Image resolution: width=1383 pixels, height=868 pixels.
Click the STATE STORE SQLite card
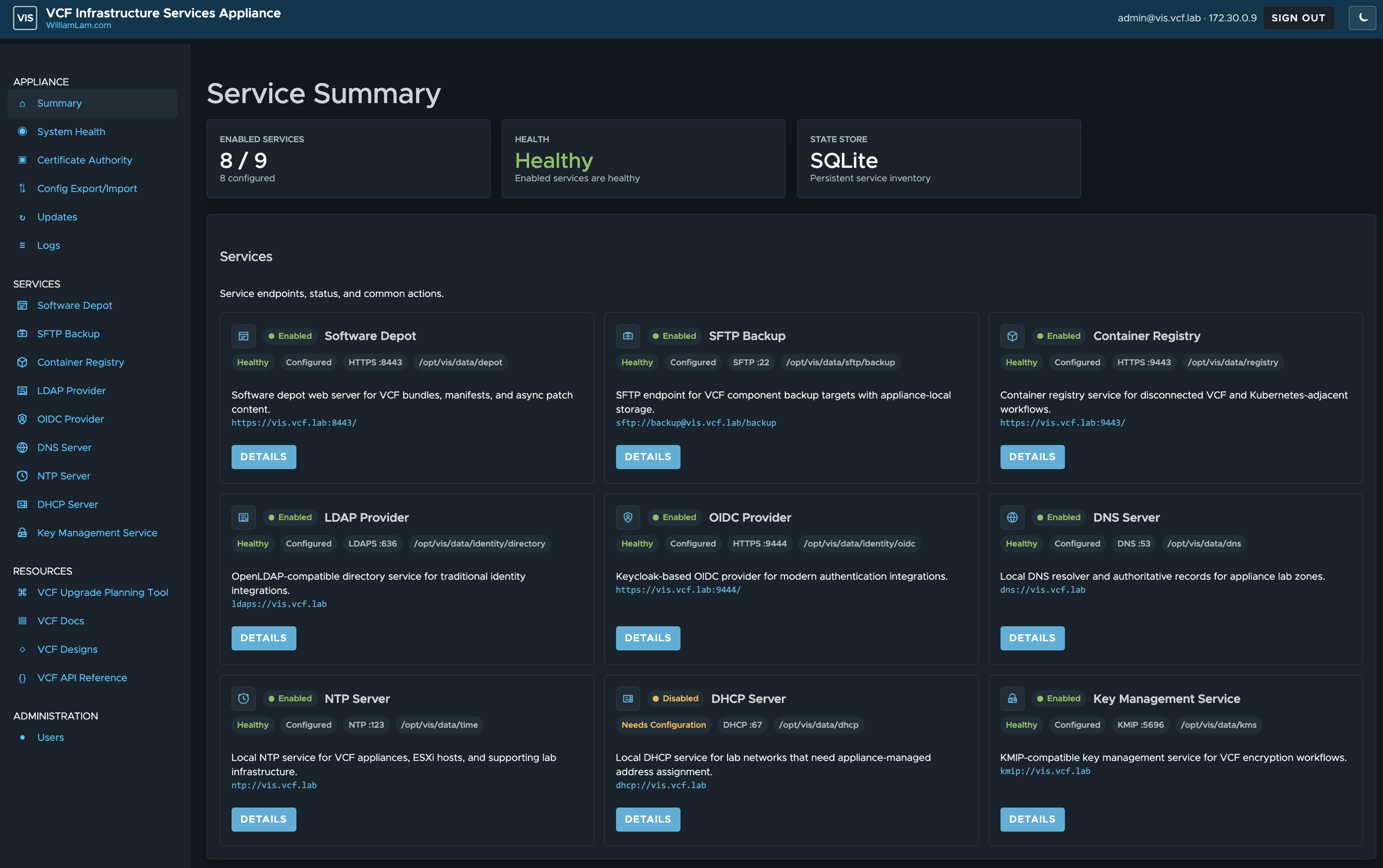click(938, 159)
